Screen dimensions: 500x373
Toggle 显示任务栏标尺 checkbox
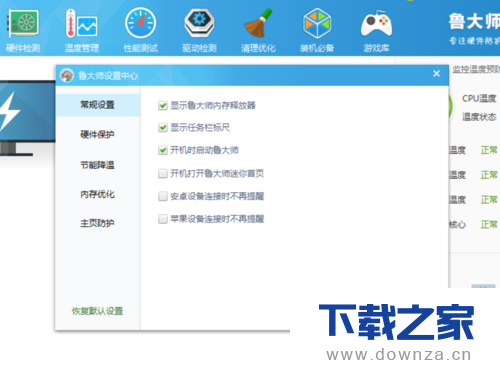(x=163, y=128)
